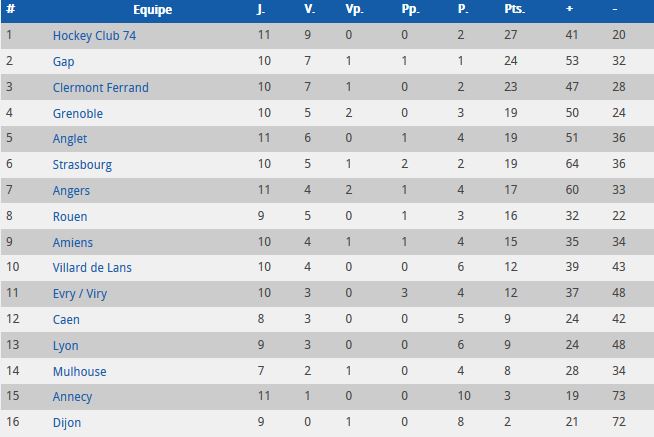
Task: Select the Rouen team link
Action: 70,217
